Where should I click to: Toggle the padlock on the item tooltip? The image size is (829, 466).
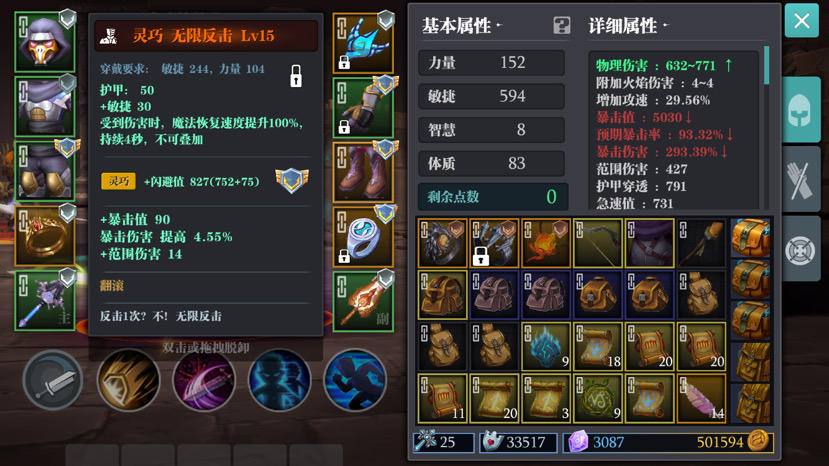coord(296,76)
